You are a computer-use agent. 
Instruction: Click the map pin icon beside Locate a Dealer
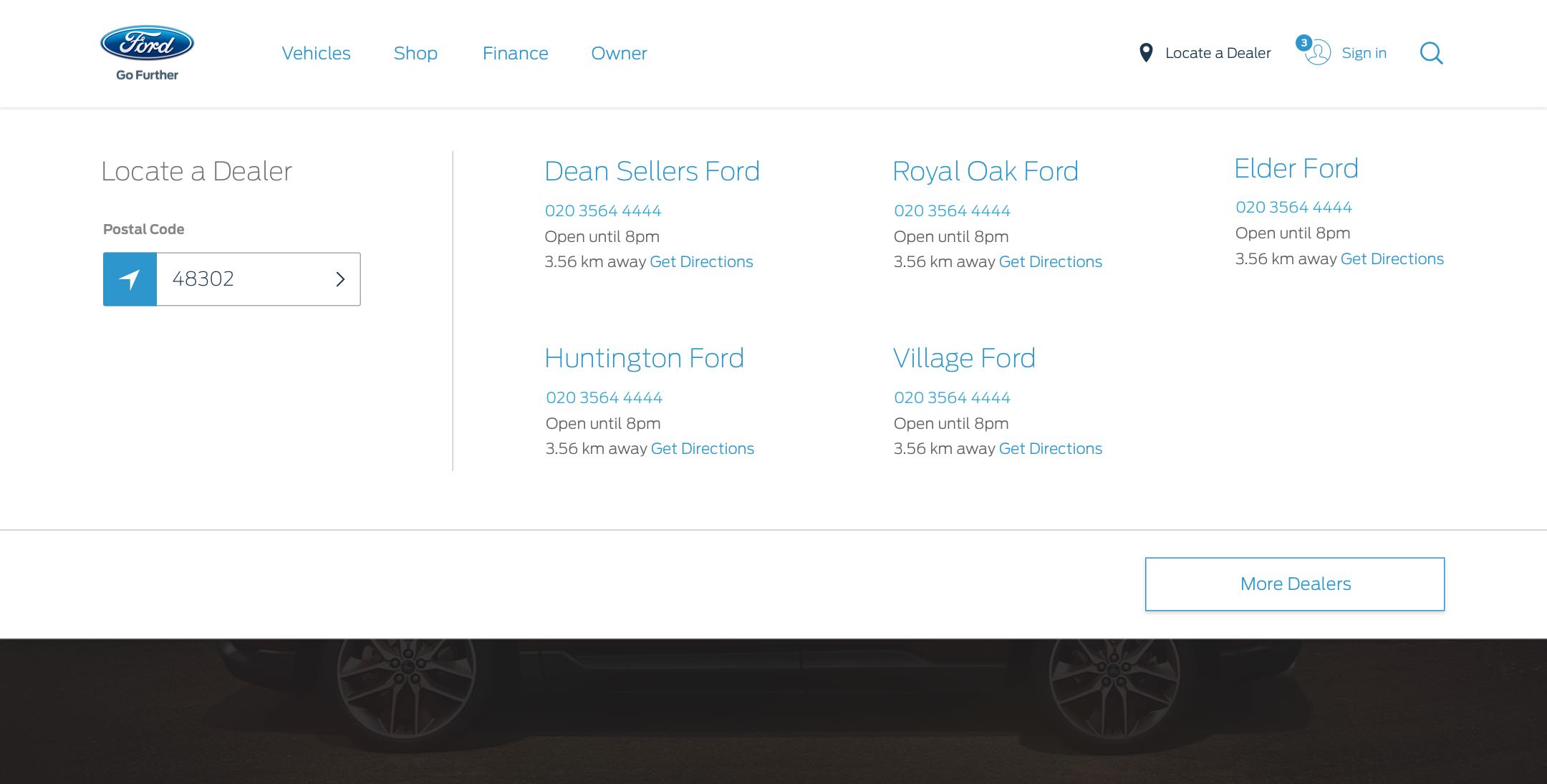[x=1146, y=53]
